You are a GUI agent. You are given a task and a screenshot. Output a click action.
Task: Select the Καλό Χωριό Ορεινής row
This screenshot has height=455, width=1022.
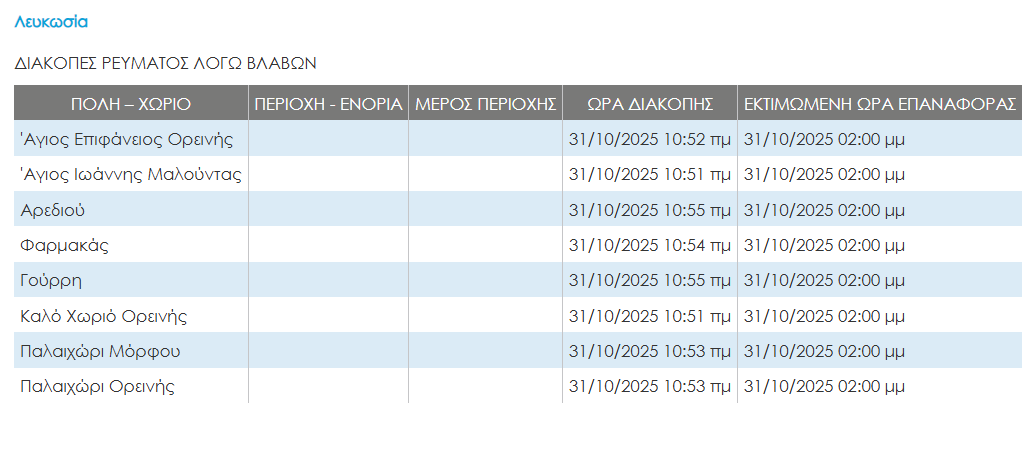[104, 317]
